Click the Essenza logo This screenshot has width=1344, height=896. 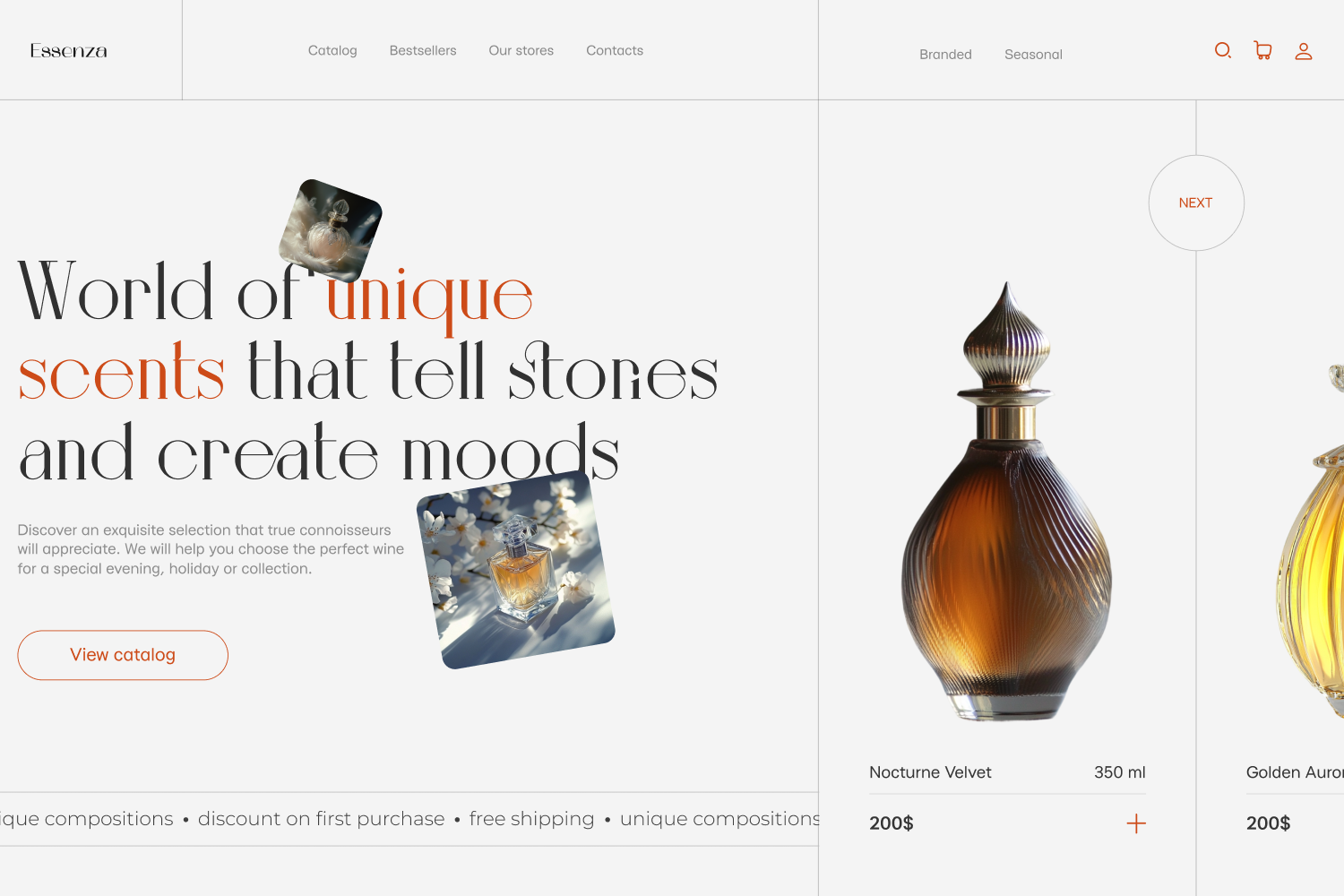(69, 51)
